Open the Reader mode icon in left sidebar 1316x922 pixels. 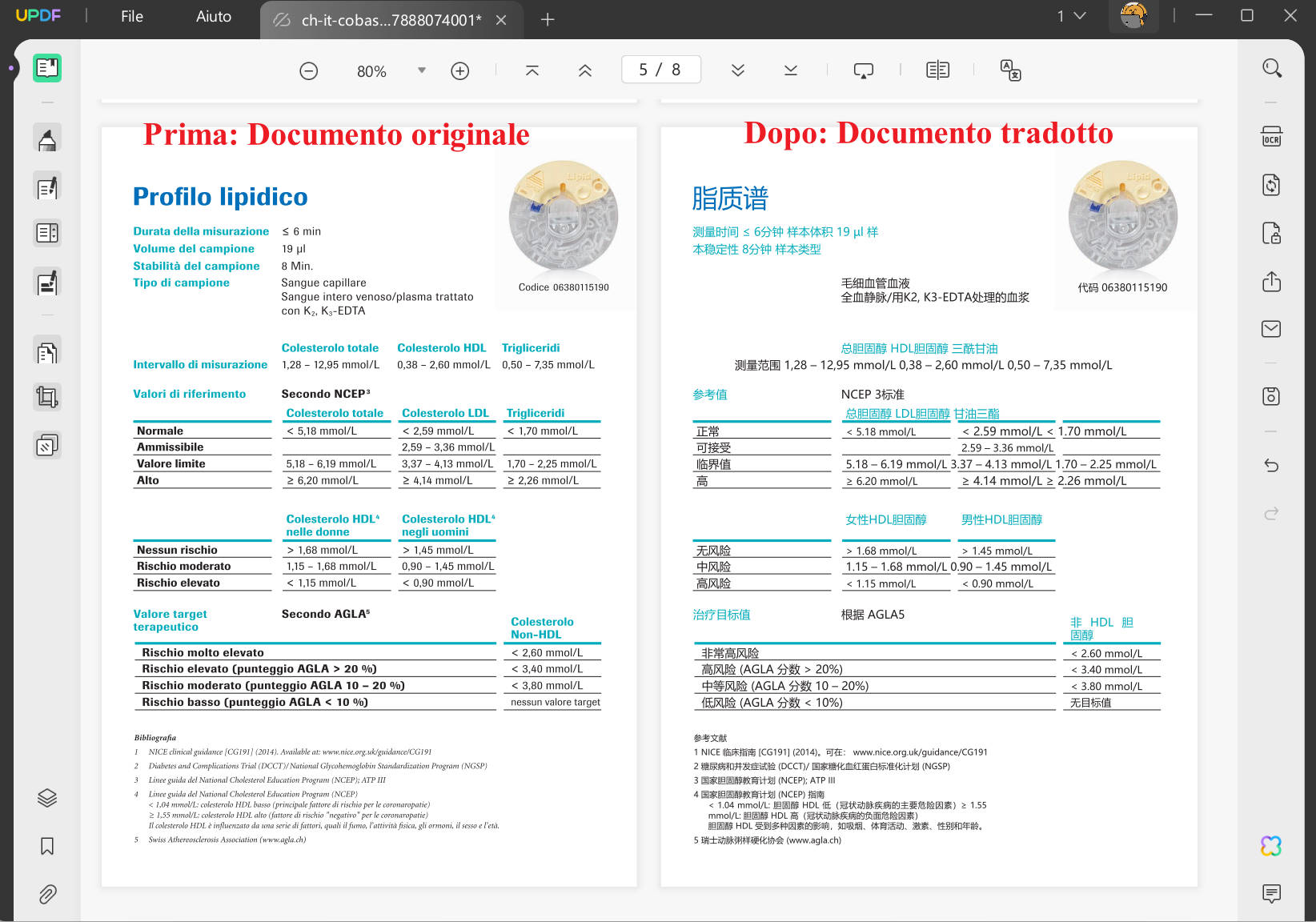(x=47, y=68)
